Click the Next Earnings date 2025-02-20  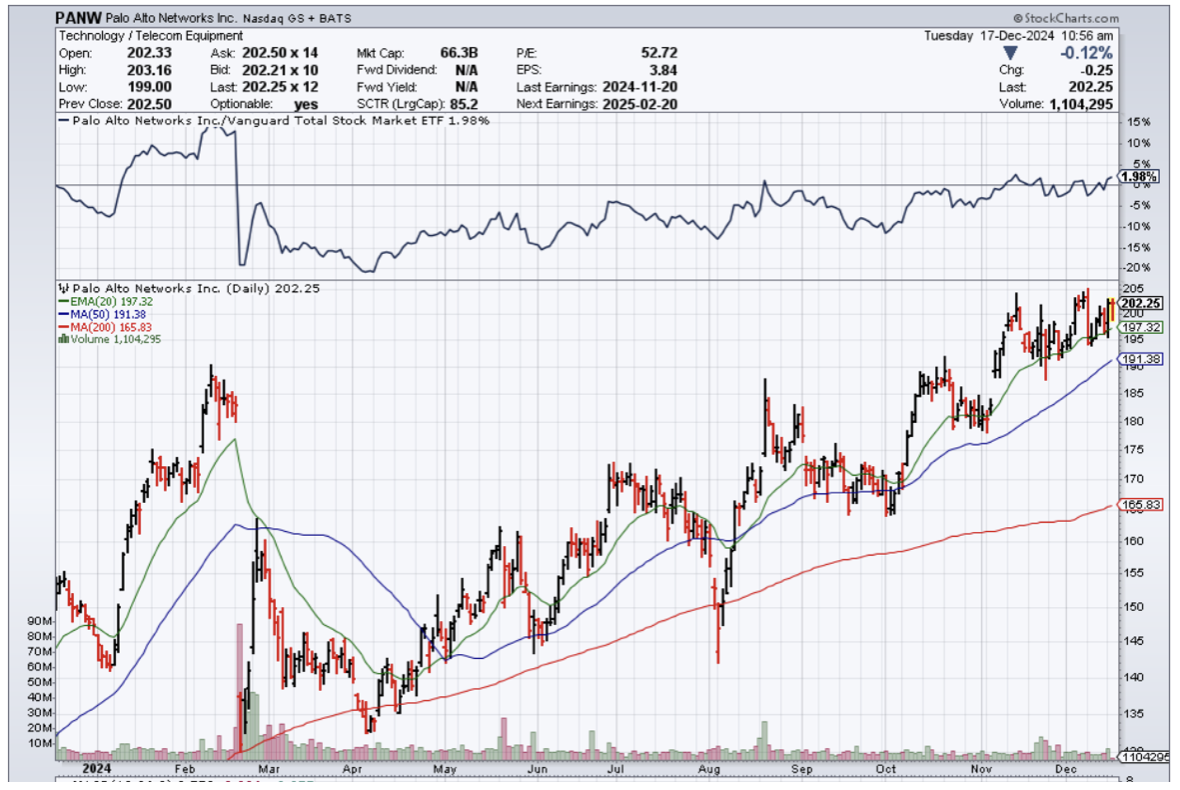coord(641,103)
